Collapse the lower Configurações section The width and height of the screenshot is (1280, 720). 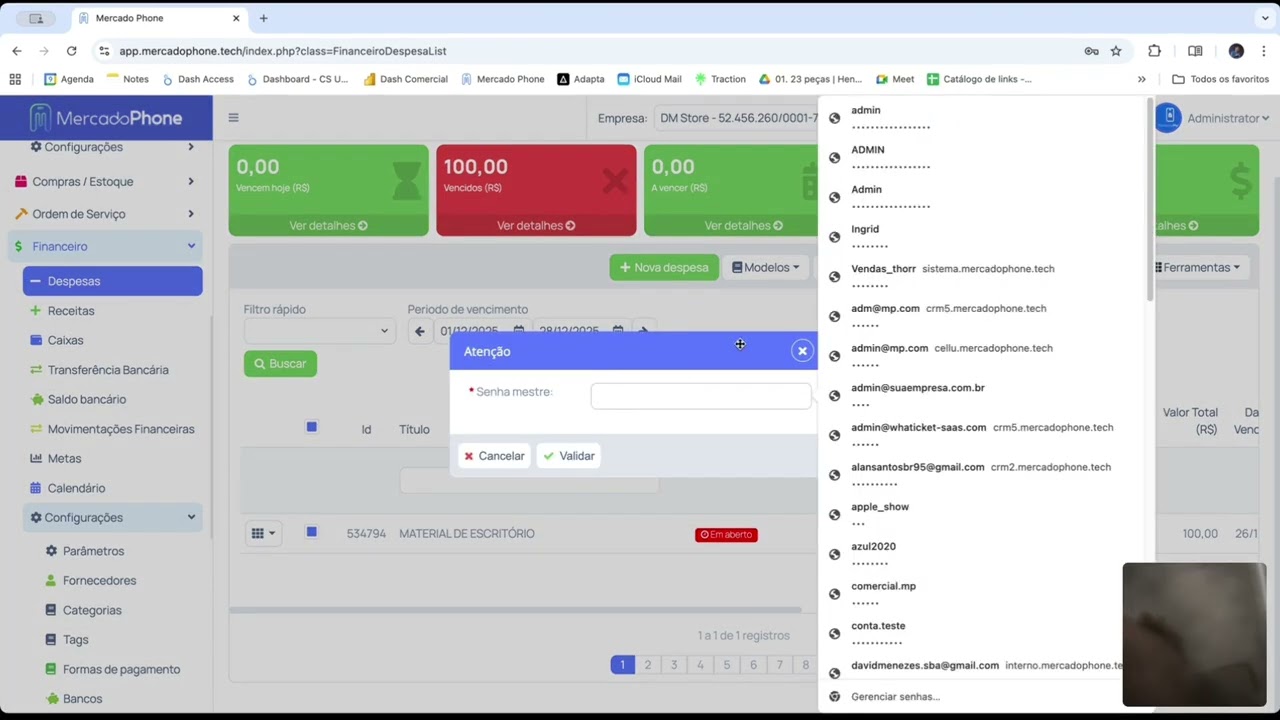(113, 518)
